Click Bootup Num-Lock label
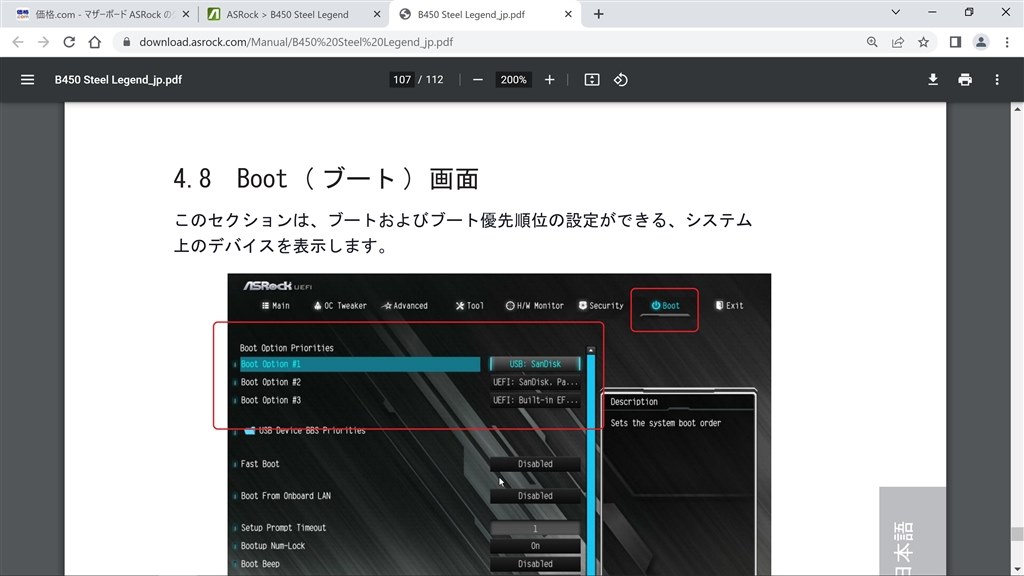This screenshot has width=1024, height=576. pos(272,546)
